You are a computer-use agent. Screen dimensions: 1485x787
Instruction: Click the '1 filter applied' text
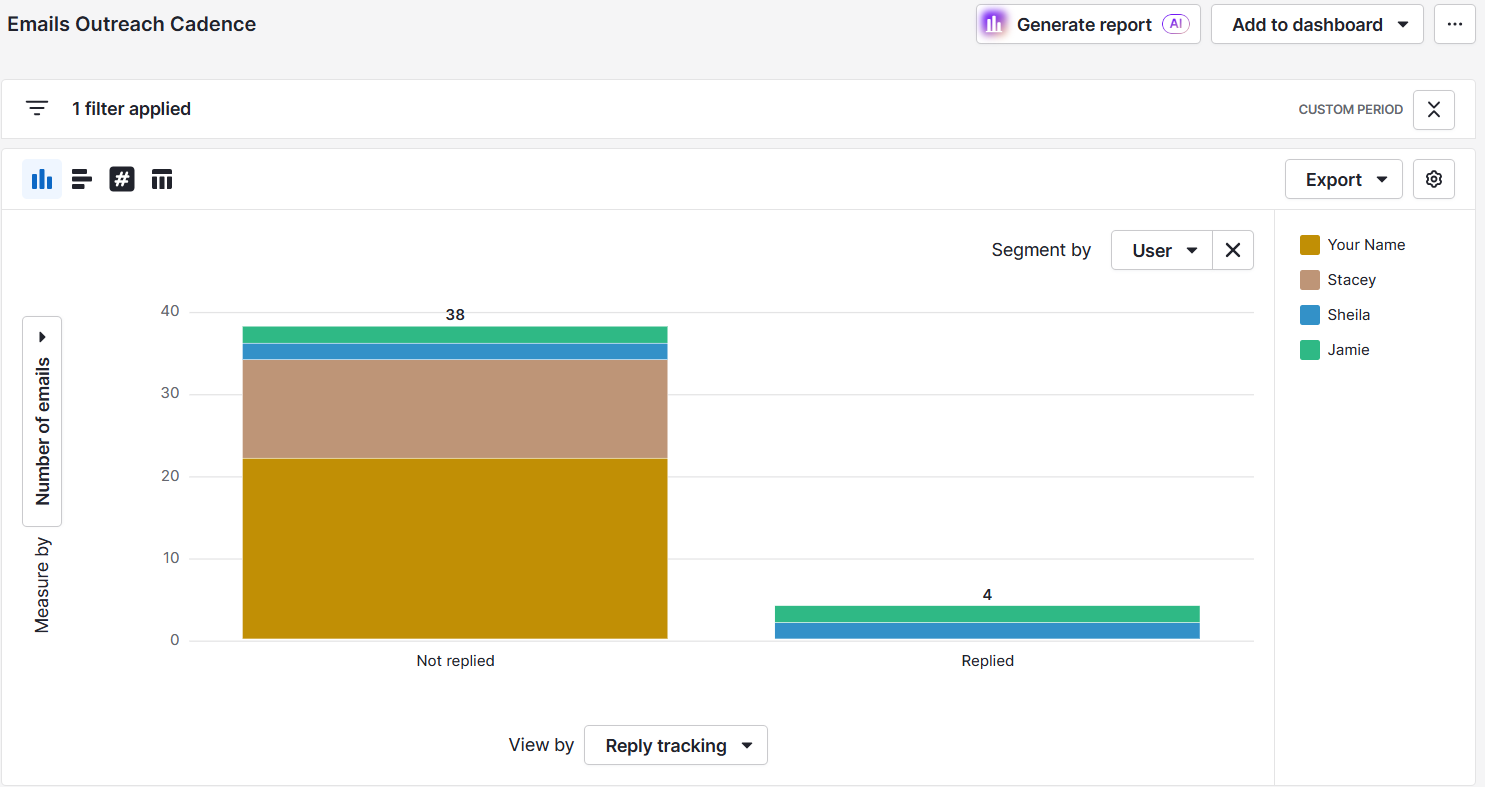pos(131,108)
